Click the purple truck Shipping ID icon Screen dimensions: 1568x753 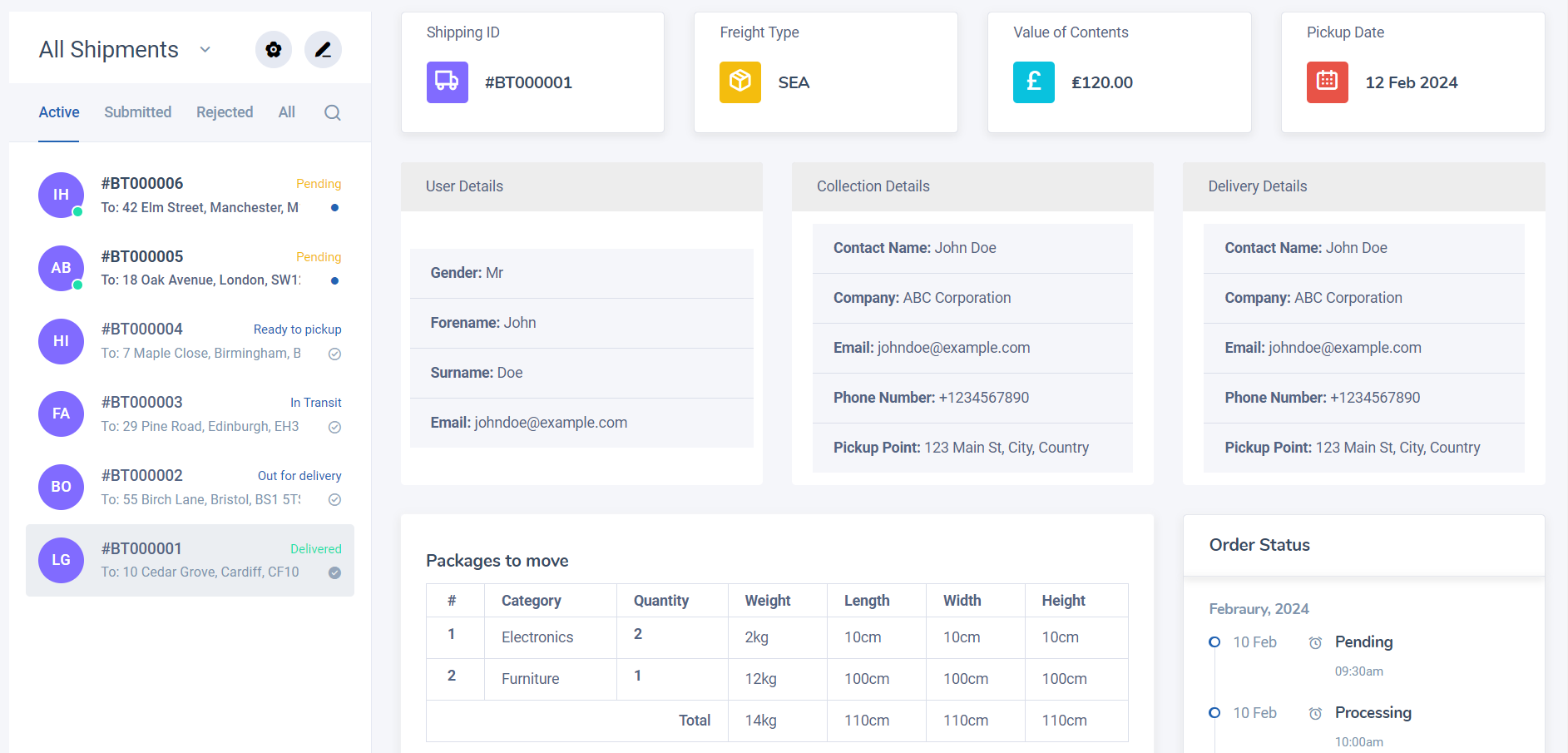447,82
